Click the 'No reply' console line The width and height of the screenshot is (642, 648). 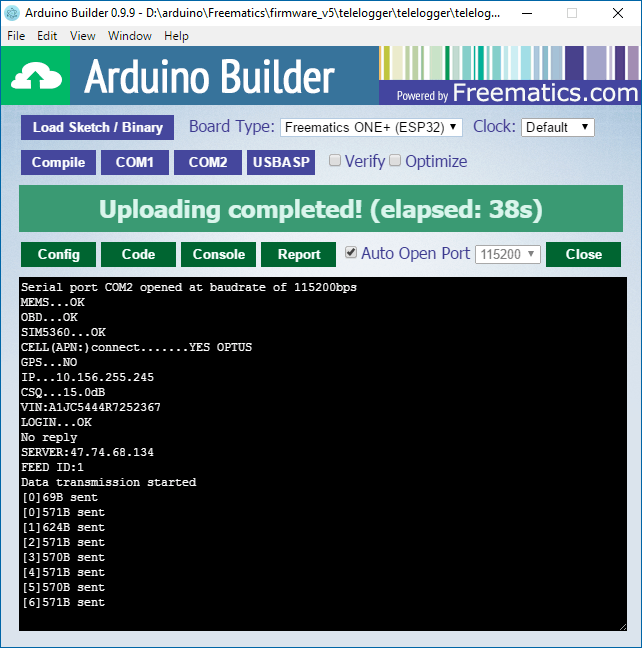49,437
